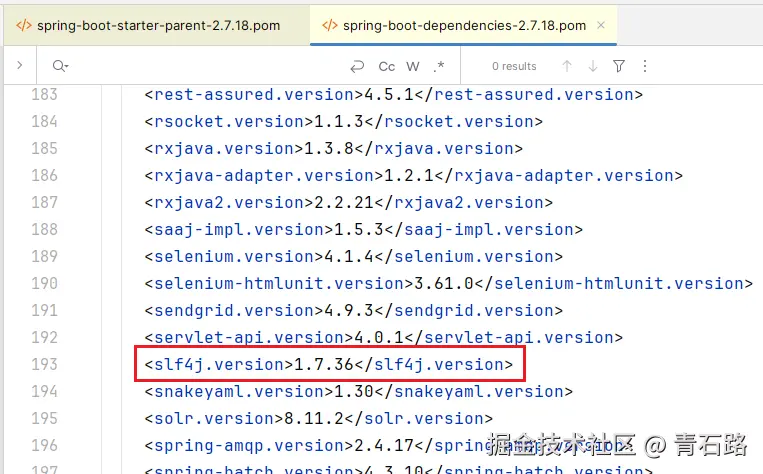The image size is (763, 474).
Task: Click the selenium.version 4.1.4 line
Action: 353,256
